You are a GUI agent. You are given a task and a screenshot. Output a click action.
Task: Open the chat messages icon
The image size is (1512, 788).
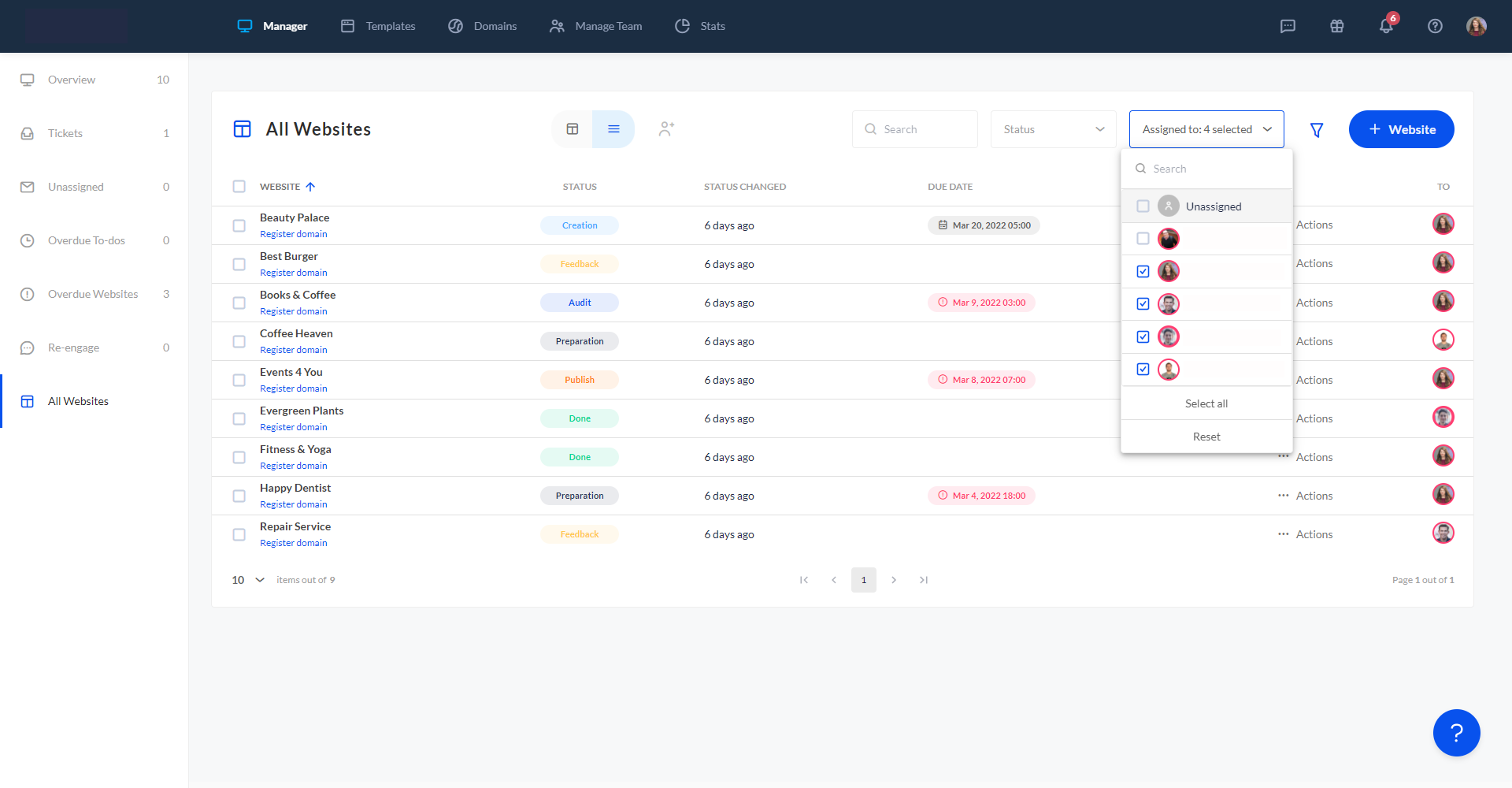click(1288, 26)
